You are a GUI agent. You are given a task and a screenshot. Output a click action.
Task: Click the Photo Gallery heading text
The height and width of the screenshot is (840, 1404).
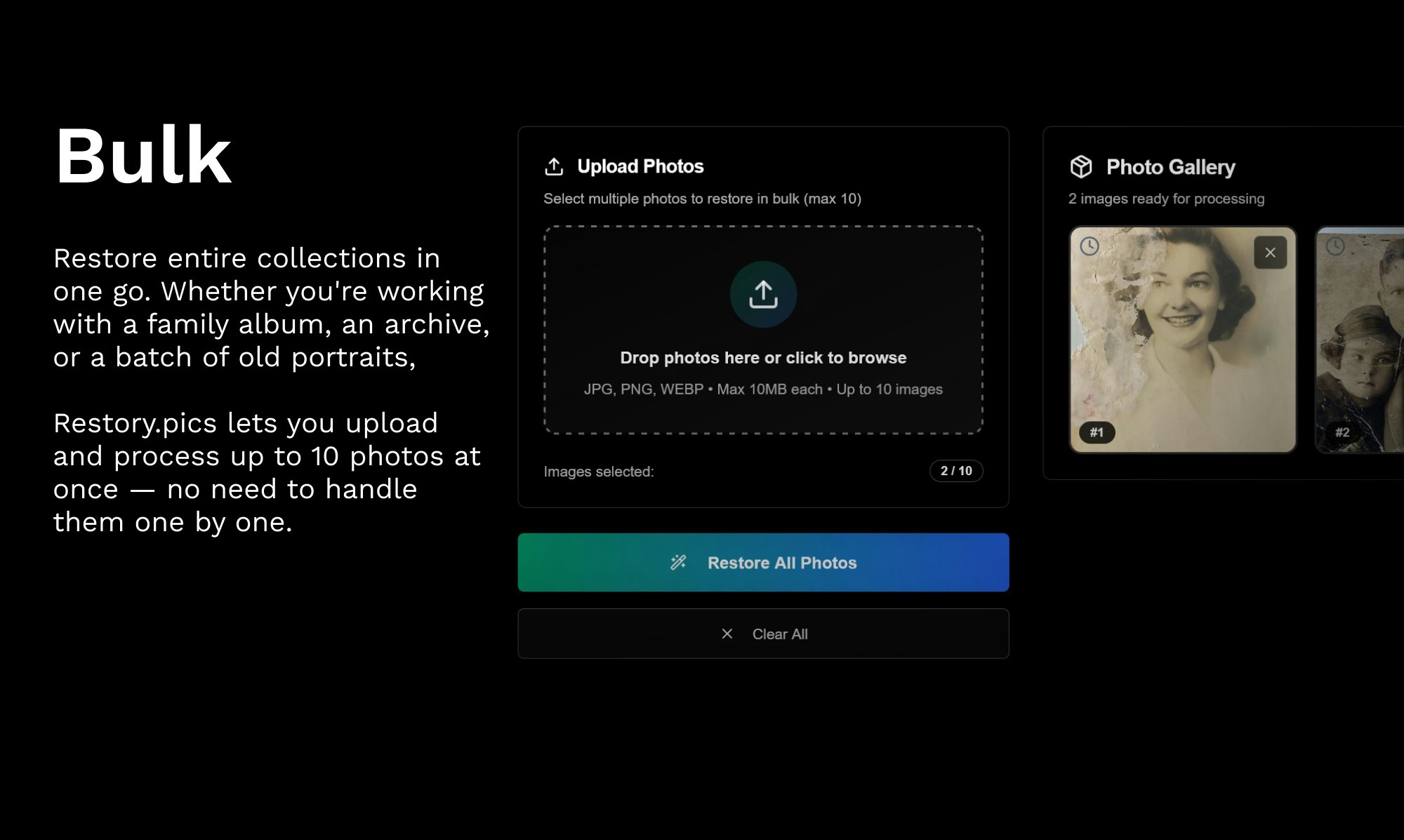[x=1171, y=167]
